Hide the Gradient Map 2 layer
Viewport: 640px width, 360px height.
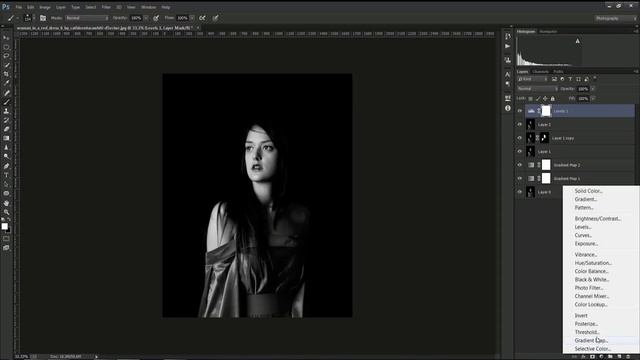(520, 165)
